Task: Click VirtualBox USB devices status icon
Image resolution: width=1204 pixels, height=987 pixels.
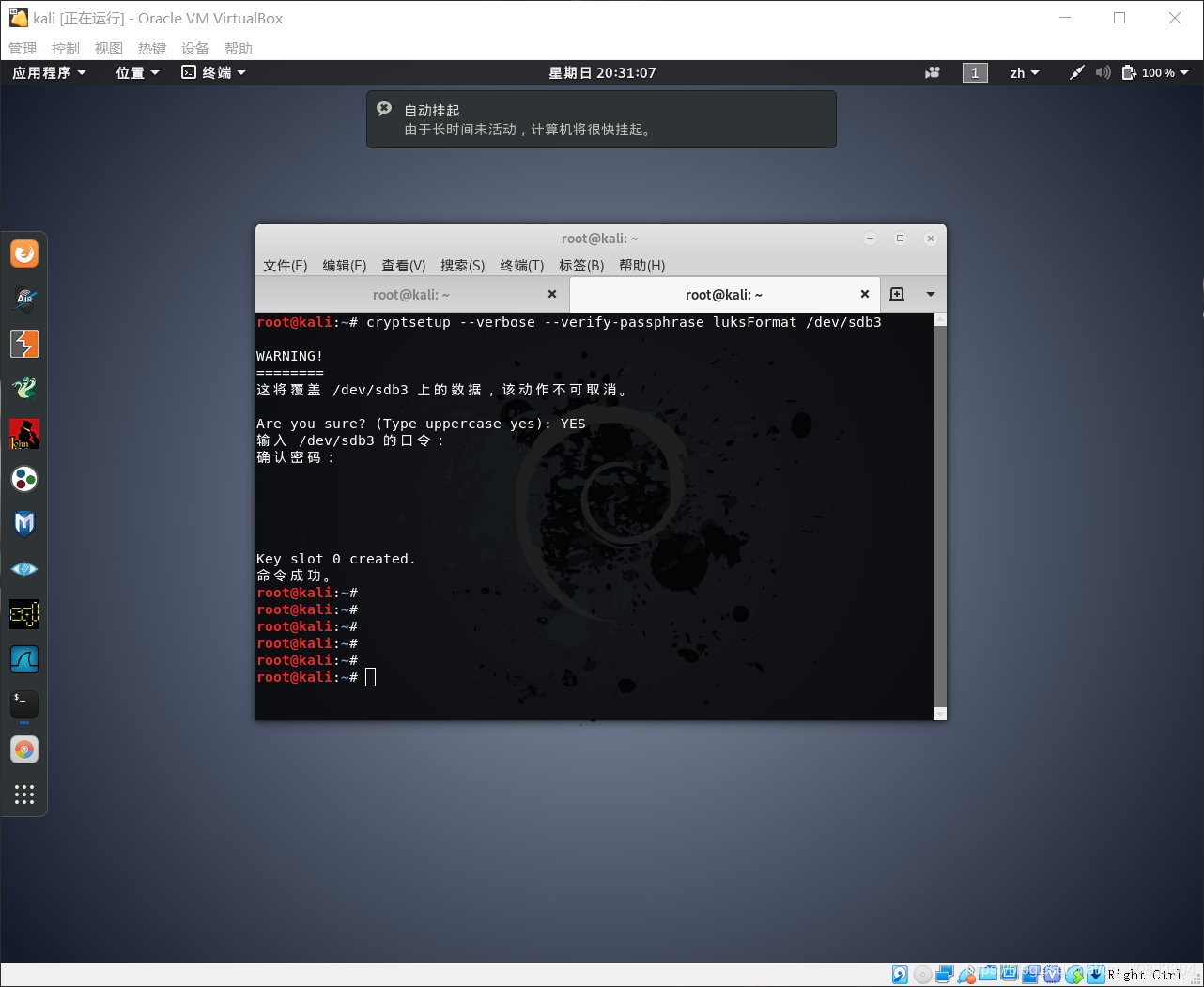Action: (x=966, y=975)
